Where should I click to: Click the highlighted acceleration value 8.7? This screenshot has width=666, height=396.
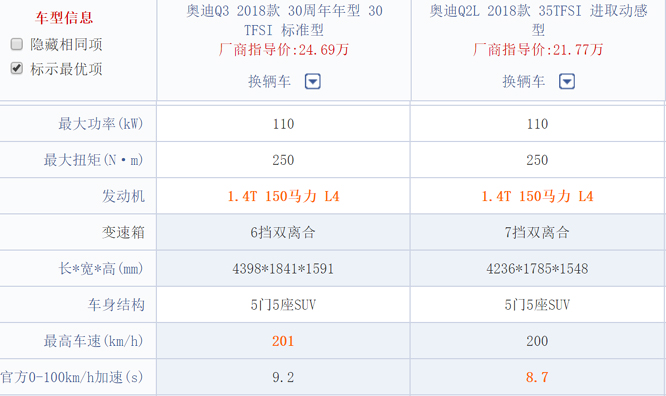[537, 377]
